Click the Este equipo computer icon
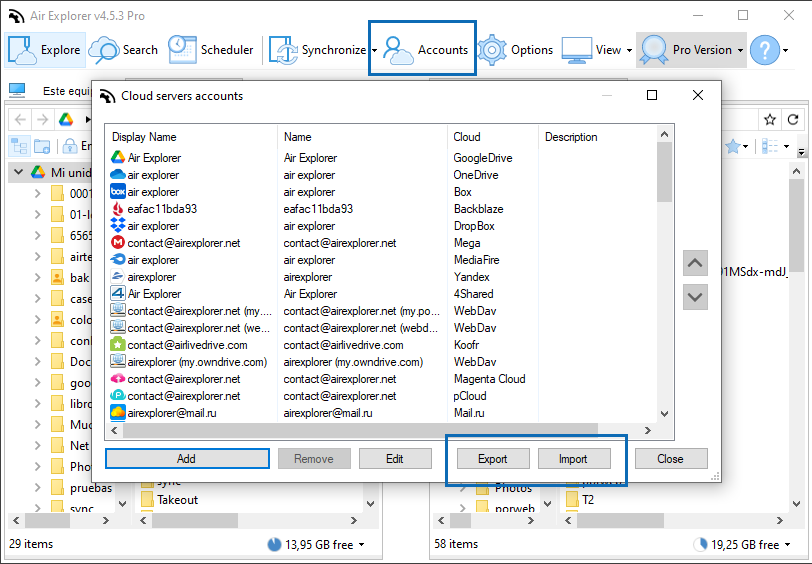Image resolution: width=812 pixels, height=564 pixels. point(17,91)
